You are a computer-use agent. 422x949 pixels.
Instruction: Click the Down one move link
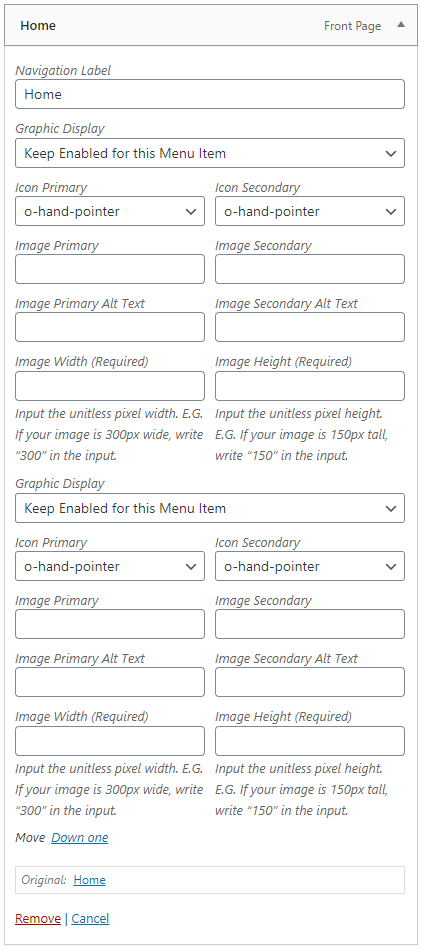tap(80, 838)
